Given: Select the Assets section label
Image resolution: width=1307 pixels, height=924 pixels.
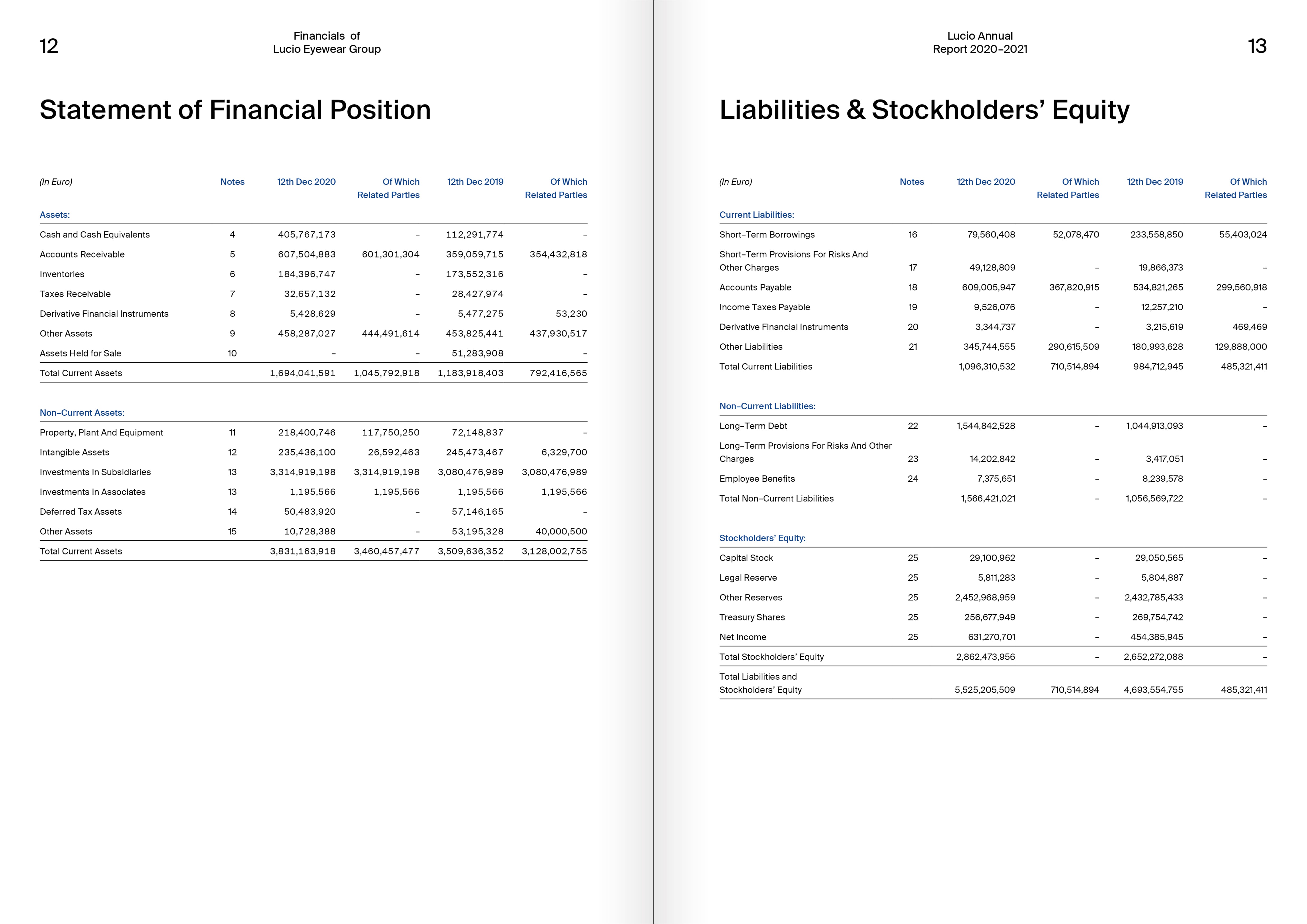Looking at the screenshot, I should pos(55,215).
